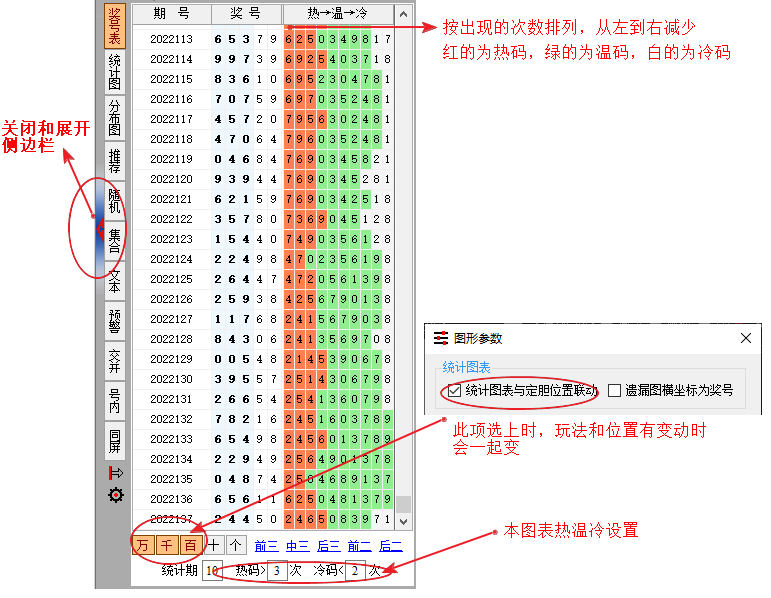The width and height of the screenshot is (771, 598).
Task: Toggle the 百 position button
Action: click(x=189, y=545)
